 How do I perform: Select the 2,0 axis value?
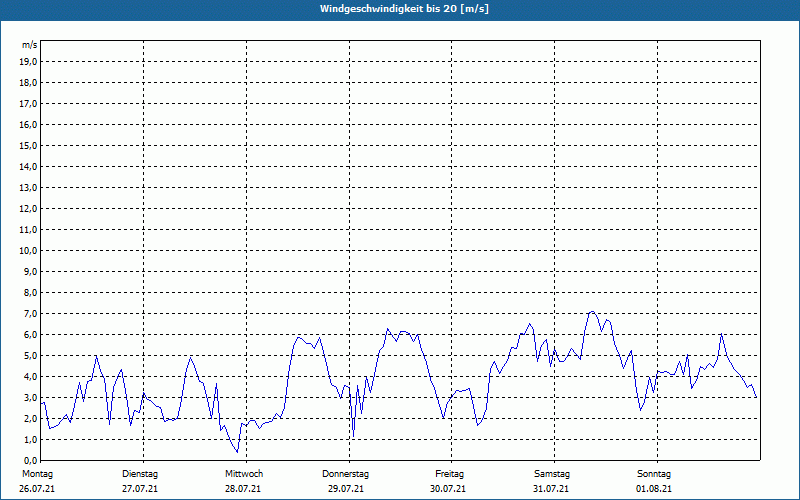[30, 419]
